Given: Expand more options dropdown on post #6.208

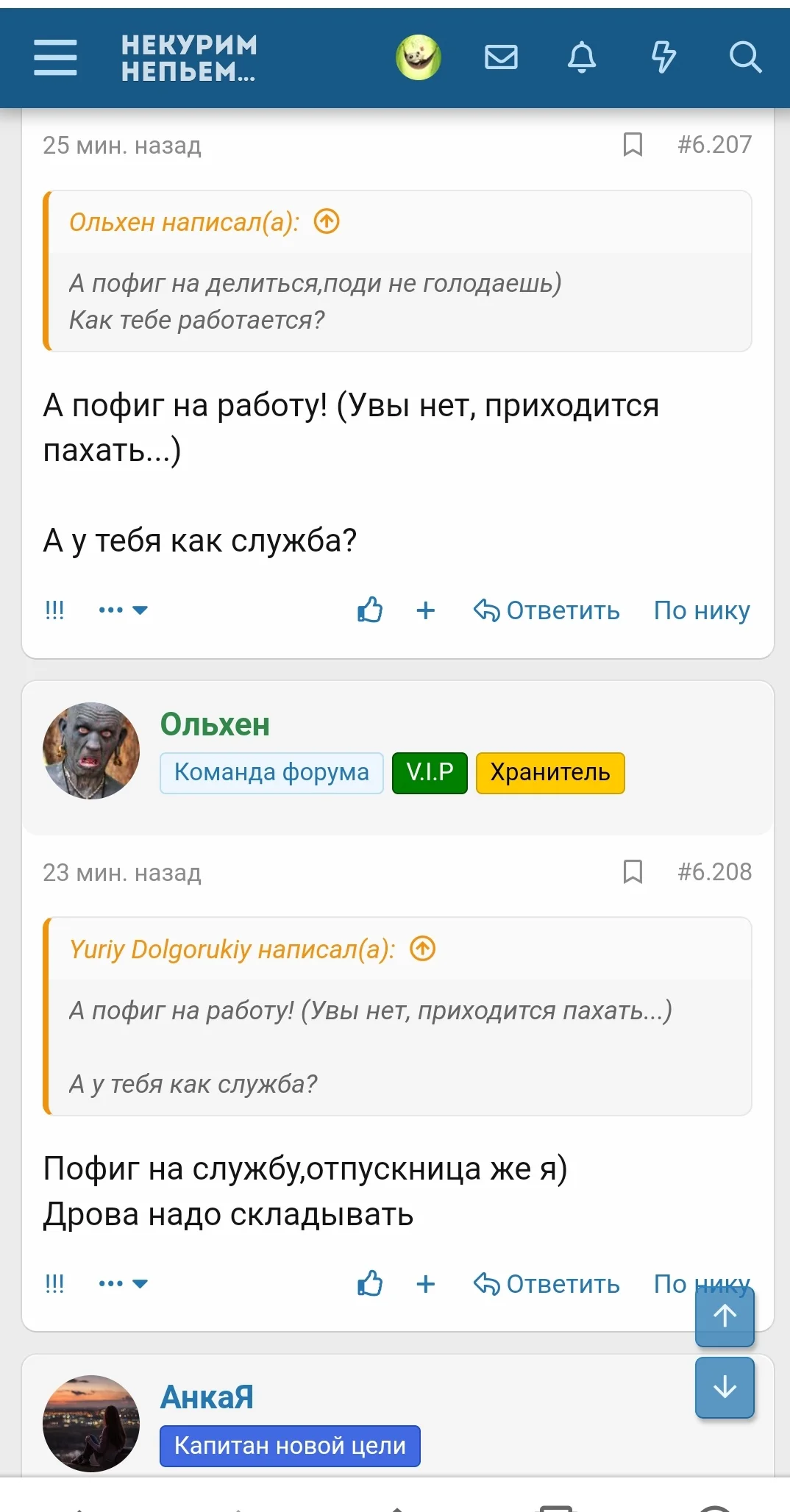Looking at the screenshot, I should (123, 1284).
